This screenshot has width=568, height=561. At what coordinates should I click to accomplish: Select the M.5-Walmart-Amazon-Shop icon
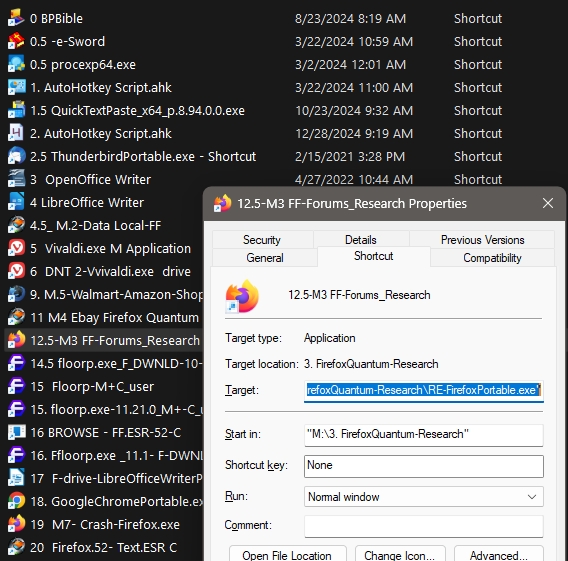[16, 294]
